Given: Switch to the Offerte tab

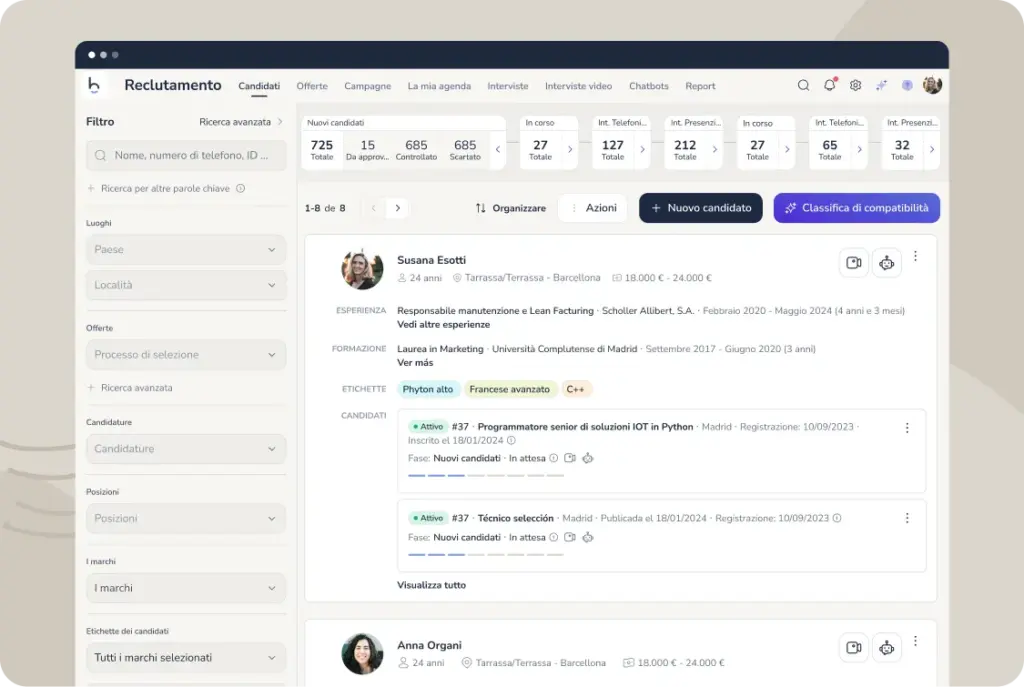Looking at the screenshot, I should click(x=312, y=86).
